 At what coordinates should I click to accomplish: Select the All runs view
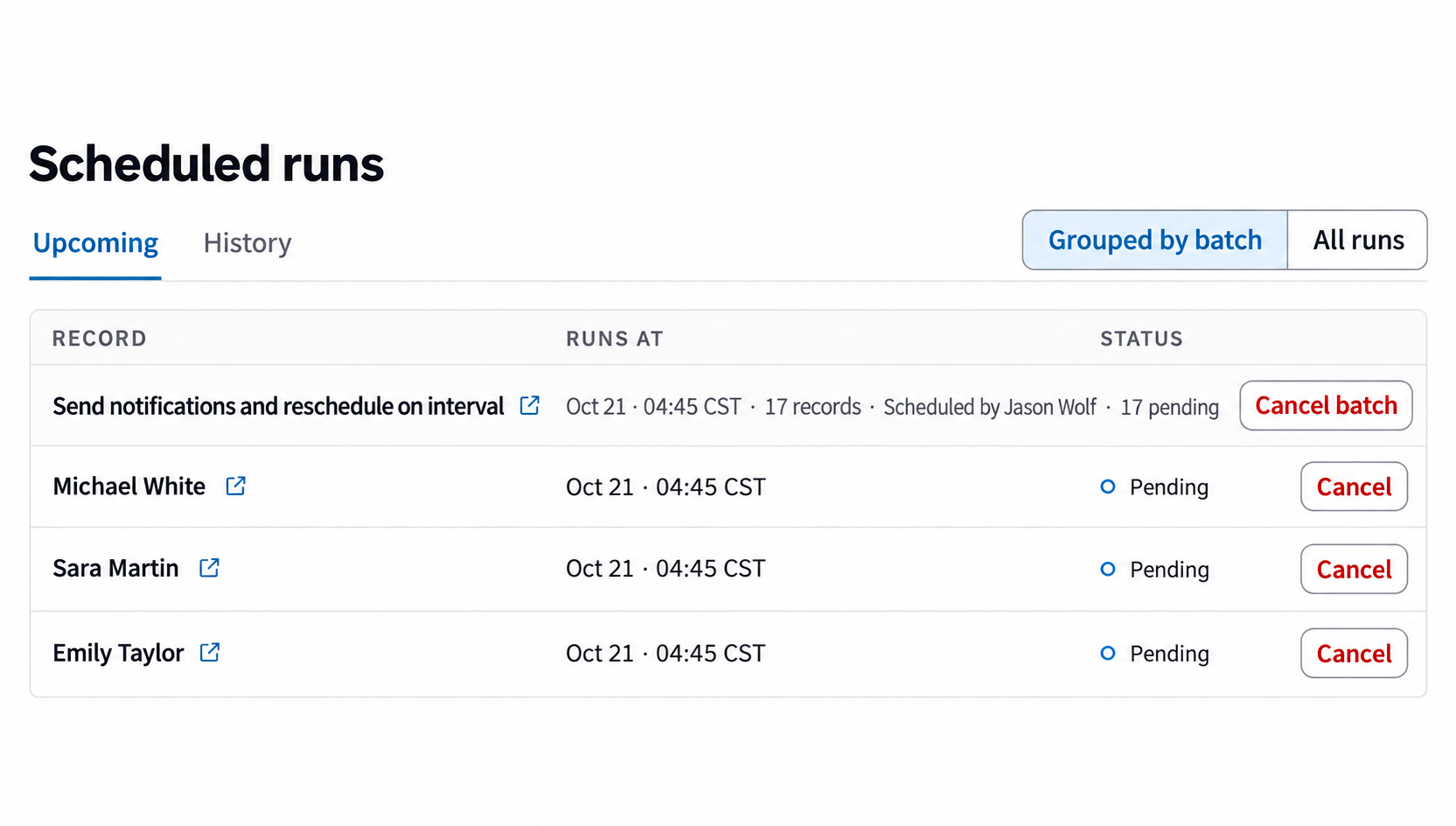[x=1358, y=240]
